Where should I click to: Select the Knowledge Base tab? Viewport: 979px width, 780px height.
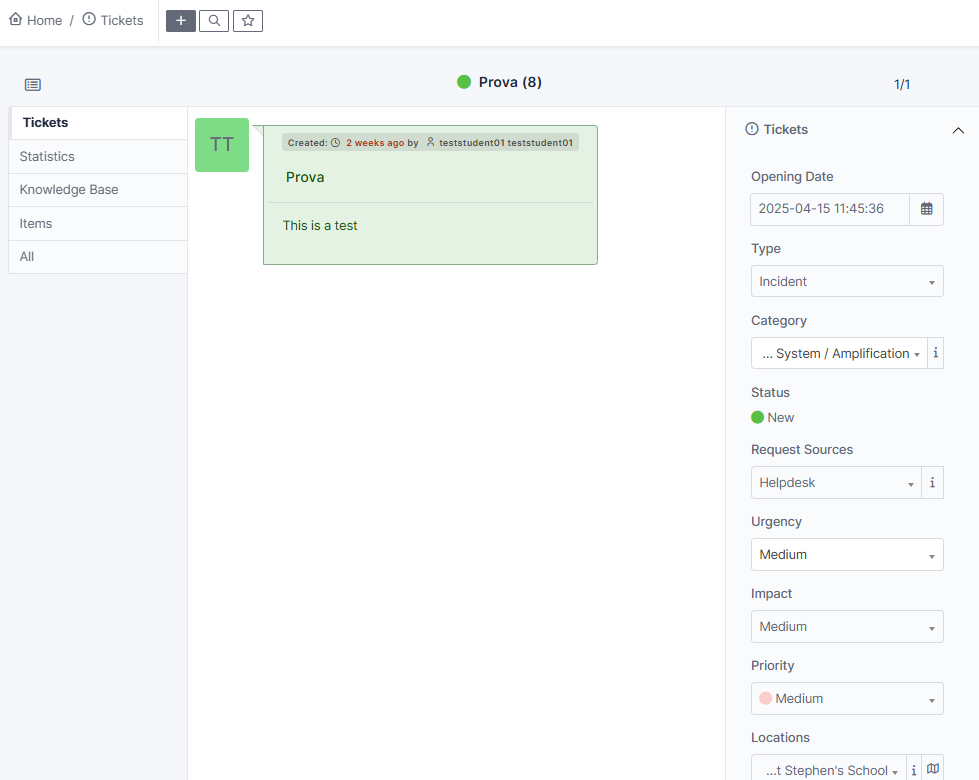69,190
